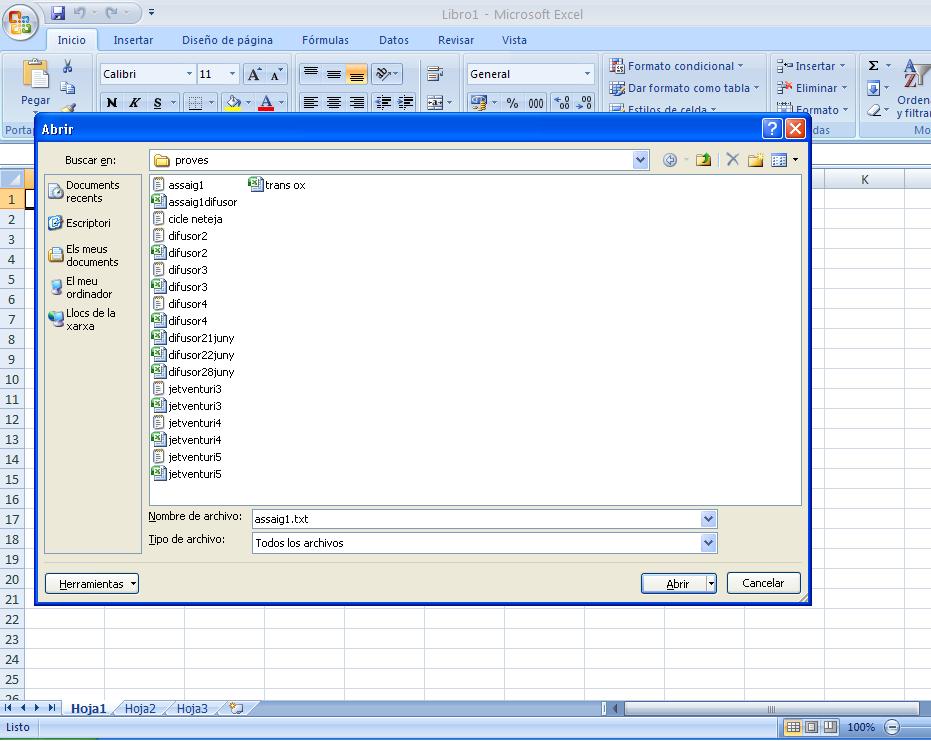Open the Revisar ribbon tab
931x741 pixels.
pos(456,40)
